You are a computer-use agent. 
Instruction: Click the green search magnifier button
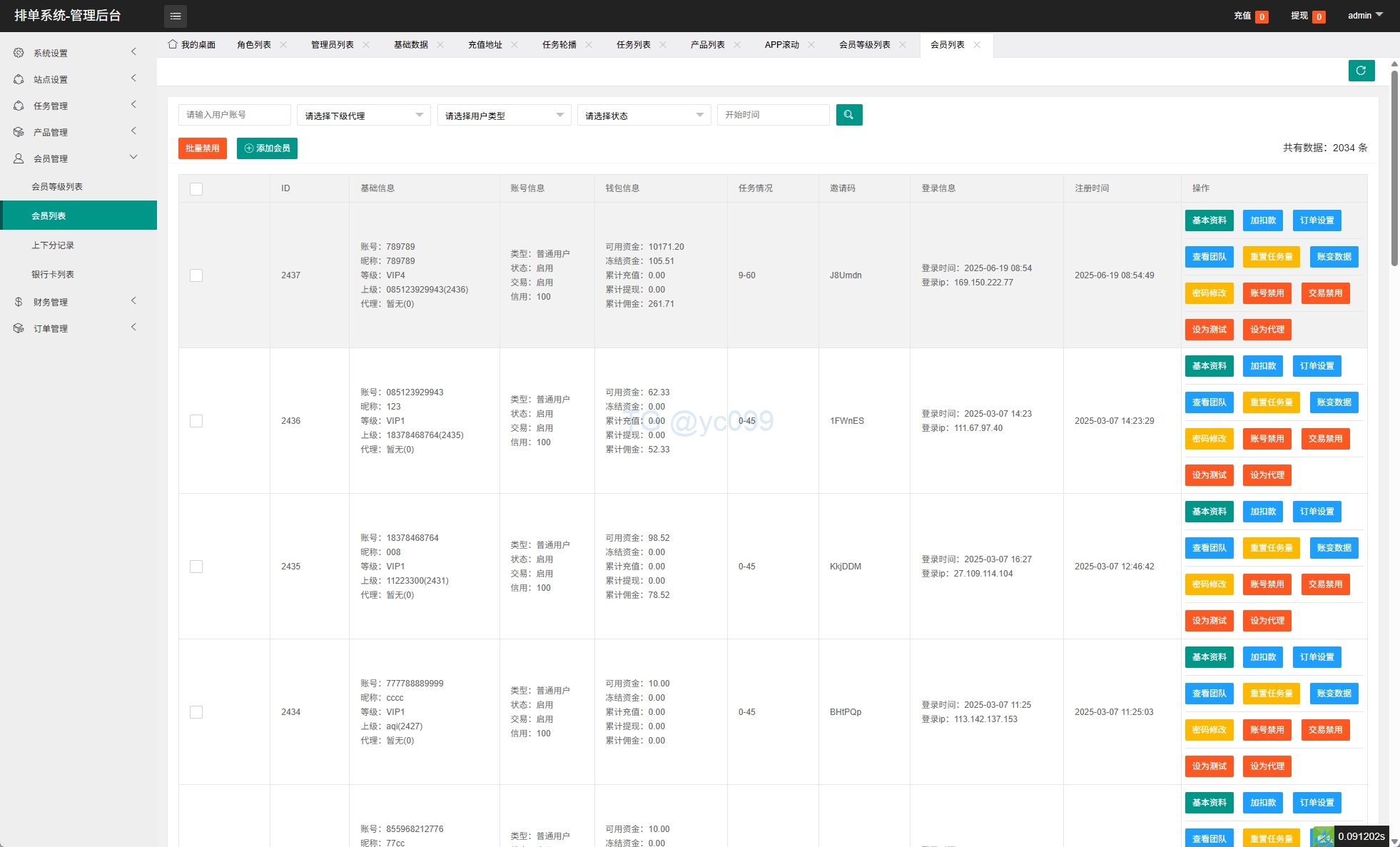848,115
